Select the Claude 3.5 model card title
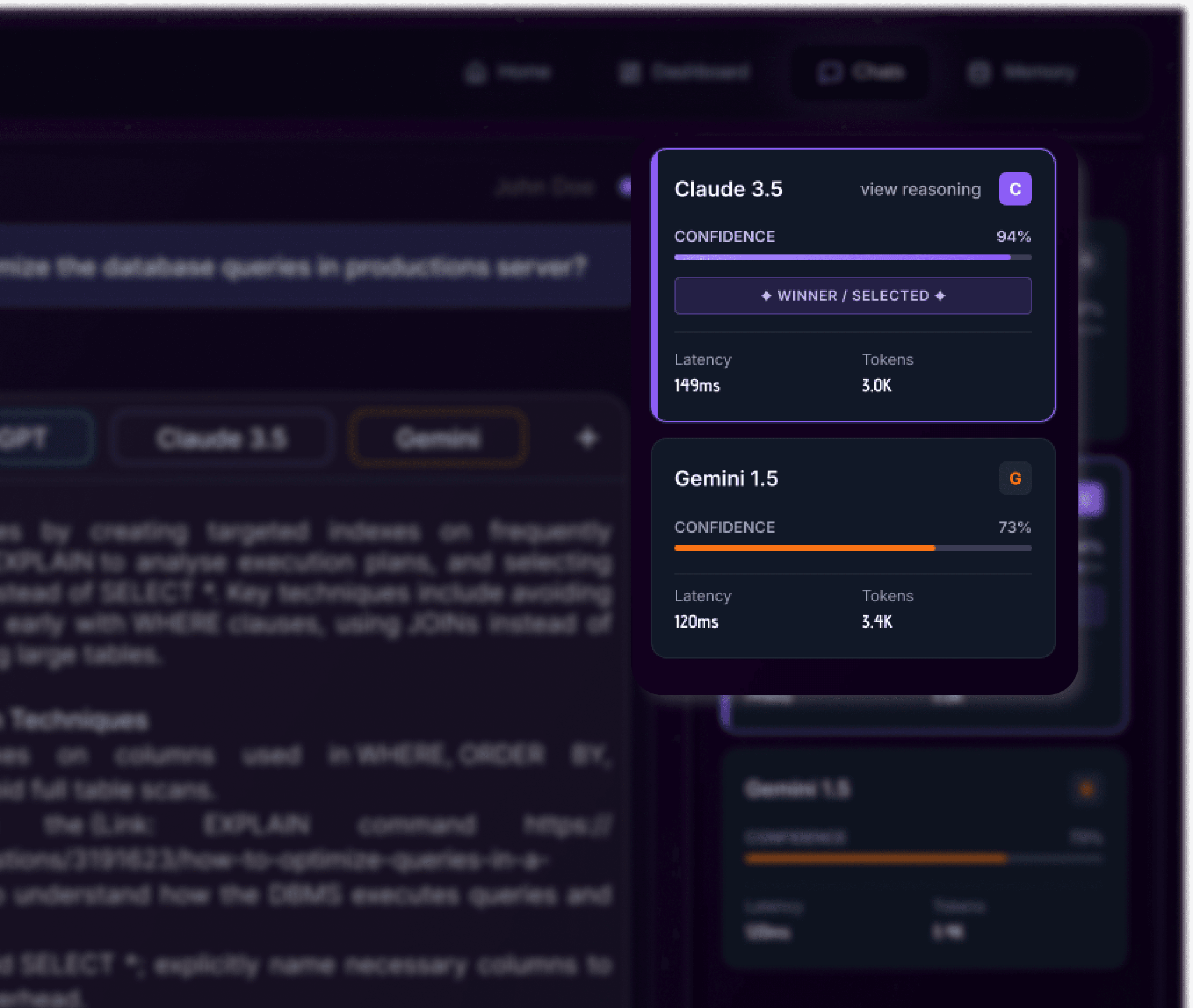The width and height of the screenshot is (1193, 1008). point(728,189)
